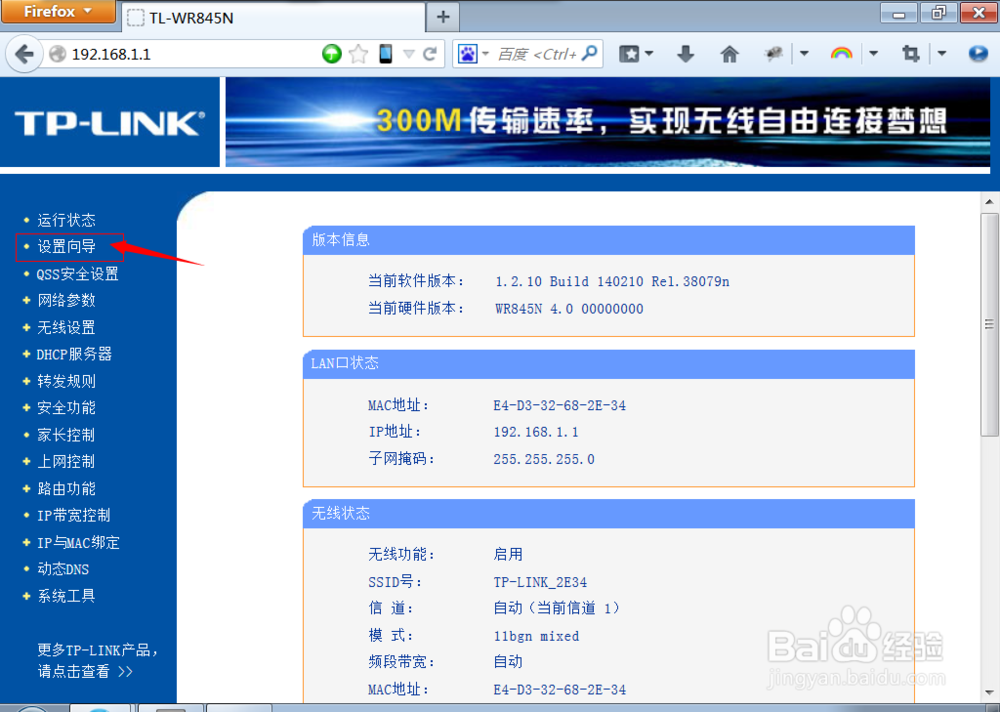Expand 上网控制 menu
This screenshot has height=712, width=1000.
click(x=66, y=461)
